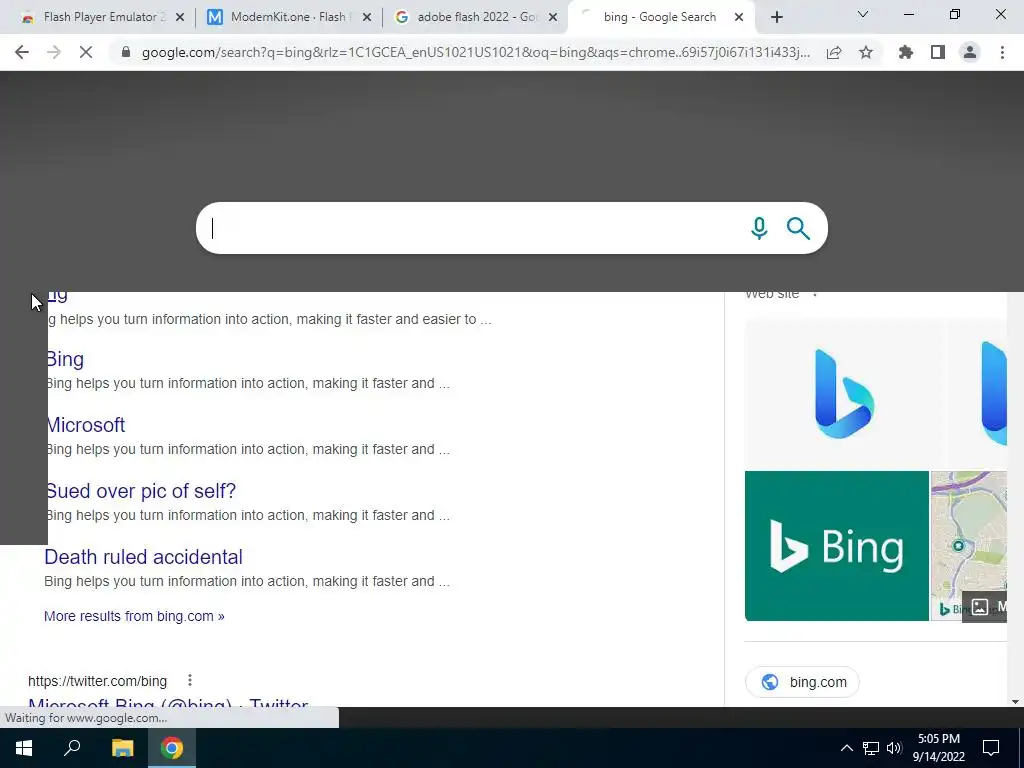This screenshot has width=1024, height=768.
Task: Click the teal Bing logo image
Action: coord(837,546)
